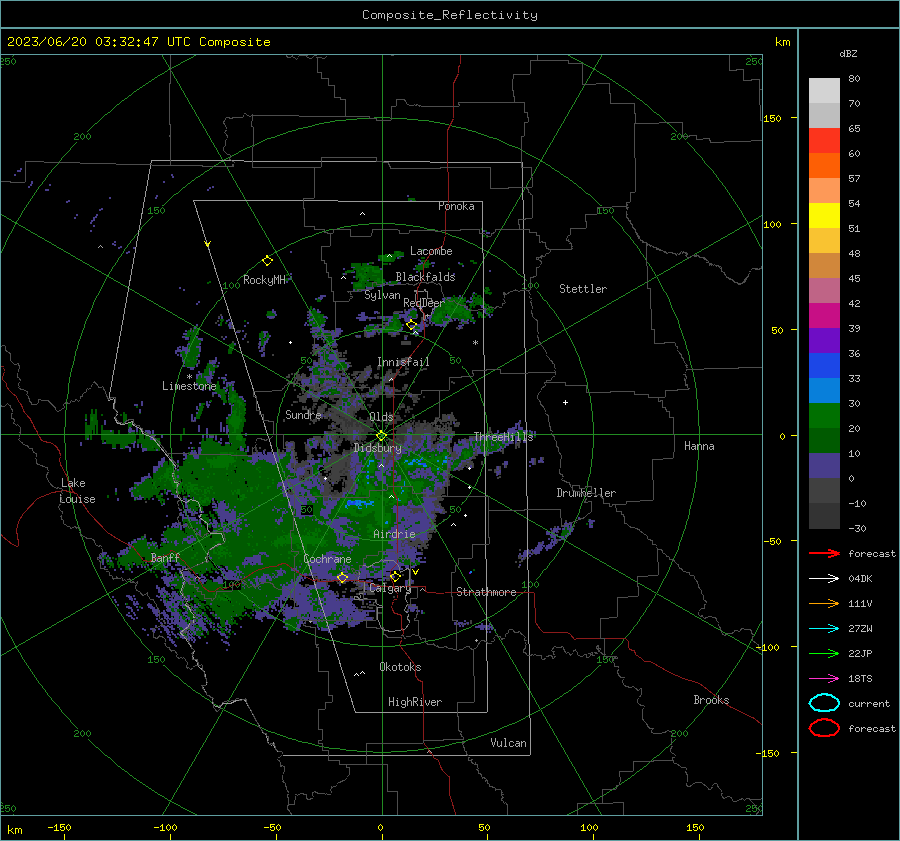
Task: Pick the bright green 20 dBZ swatch
Action: (x=824, y=416)
